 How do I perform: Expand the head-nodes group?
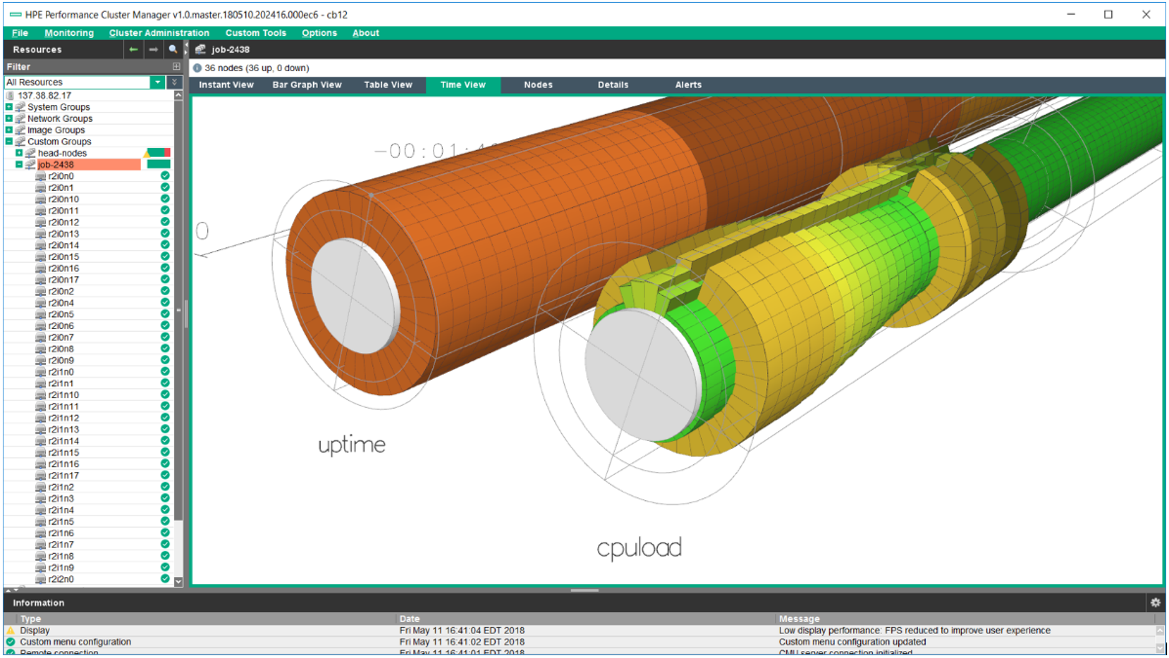pos(19,153)
